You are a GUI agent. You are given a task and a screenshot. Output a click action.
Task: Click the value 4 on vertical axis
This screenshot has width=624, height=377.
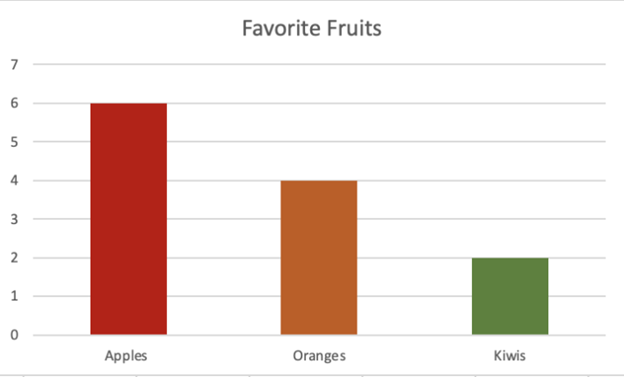click(14, 180)
